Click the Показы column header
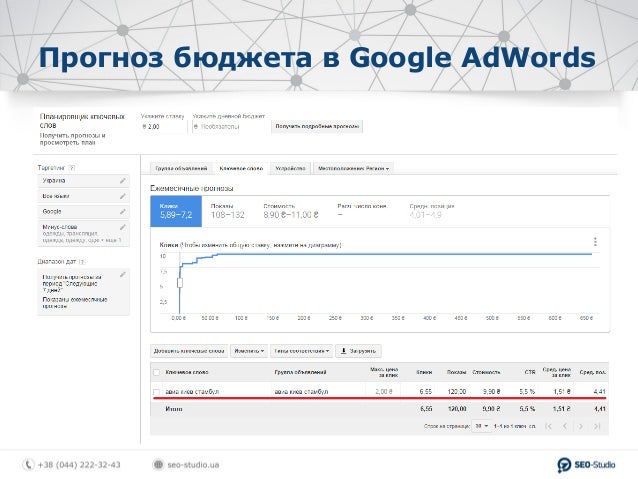The image size is (638, 479). (456, 372)
